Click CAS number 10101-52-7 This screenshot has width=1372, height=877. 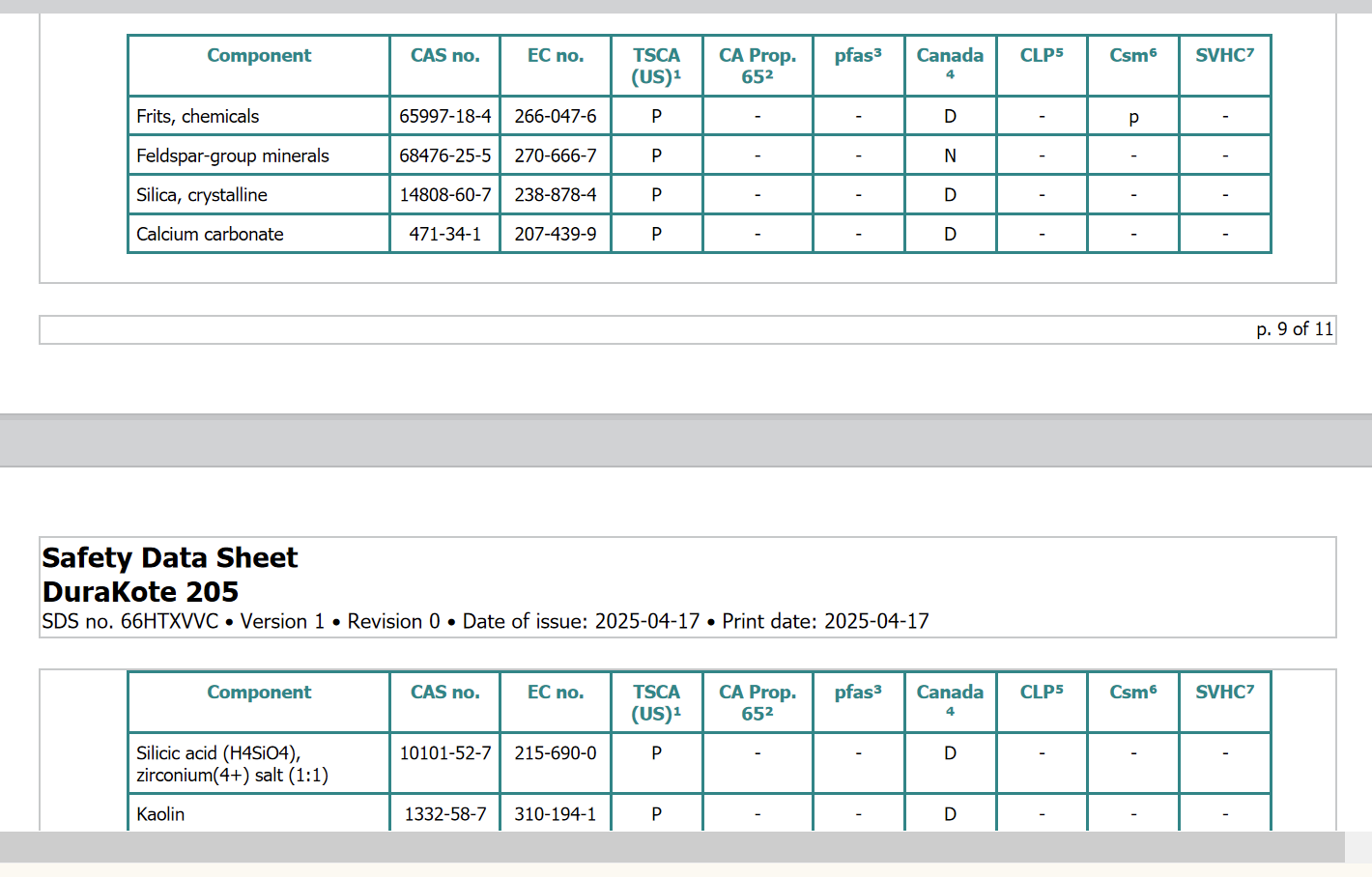pos(444,752)
